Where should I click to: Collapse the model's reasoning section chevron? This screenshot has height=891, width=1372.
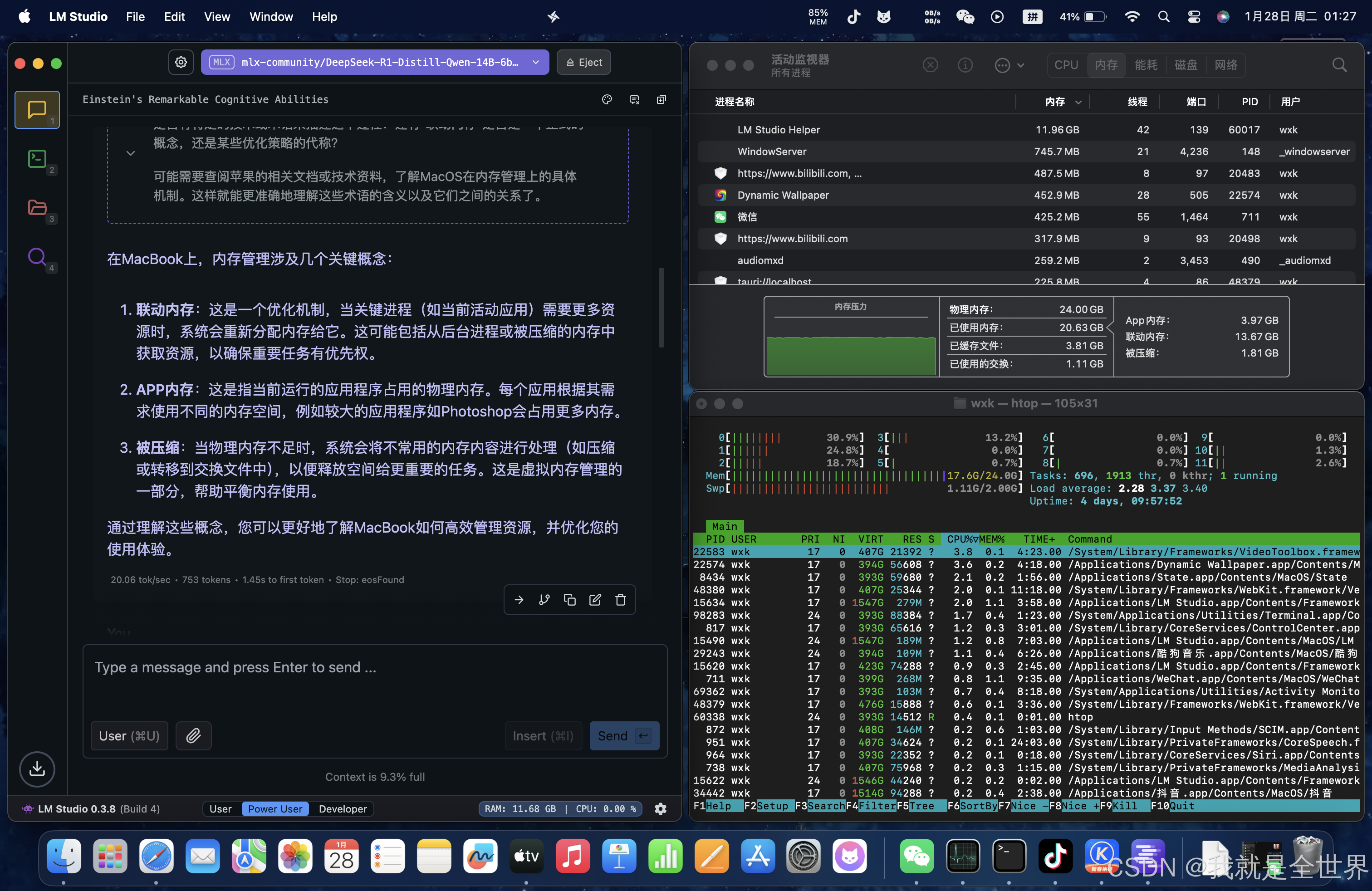[x=130, y=153]
